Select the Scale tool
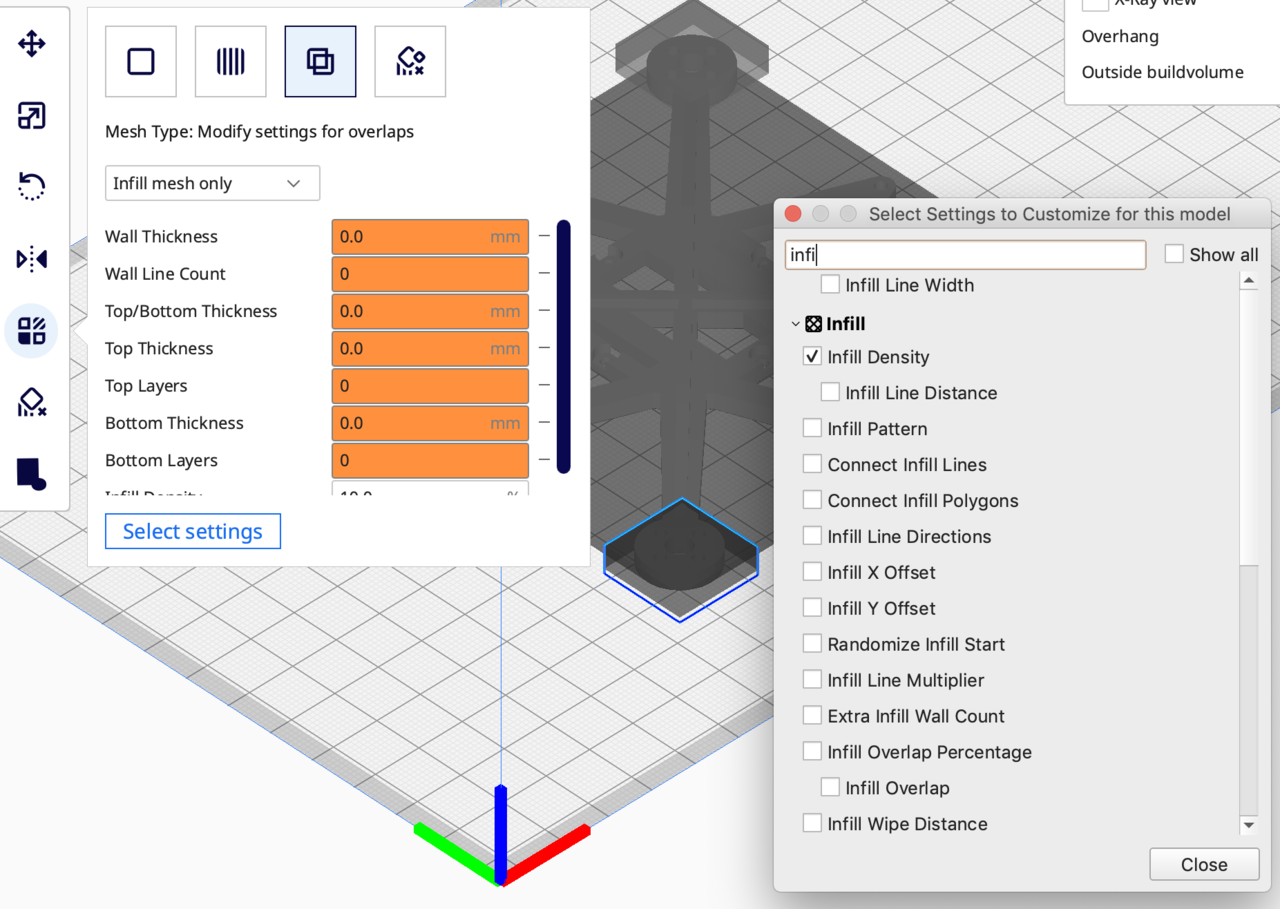Screen dimensions: 1280x909 (x=32, y=116)
